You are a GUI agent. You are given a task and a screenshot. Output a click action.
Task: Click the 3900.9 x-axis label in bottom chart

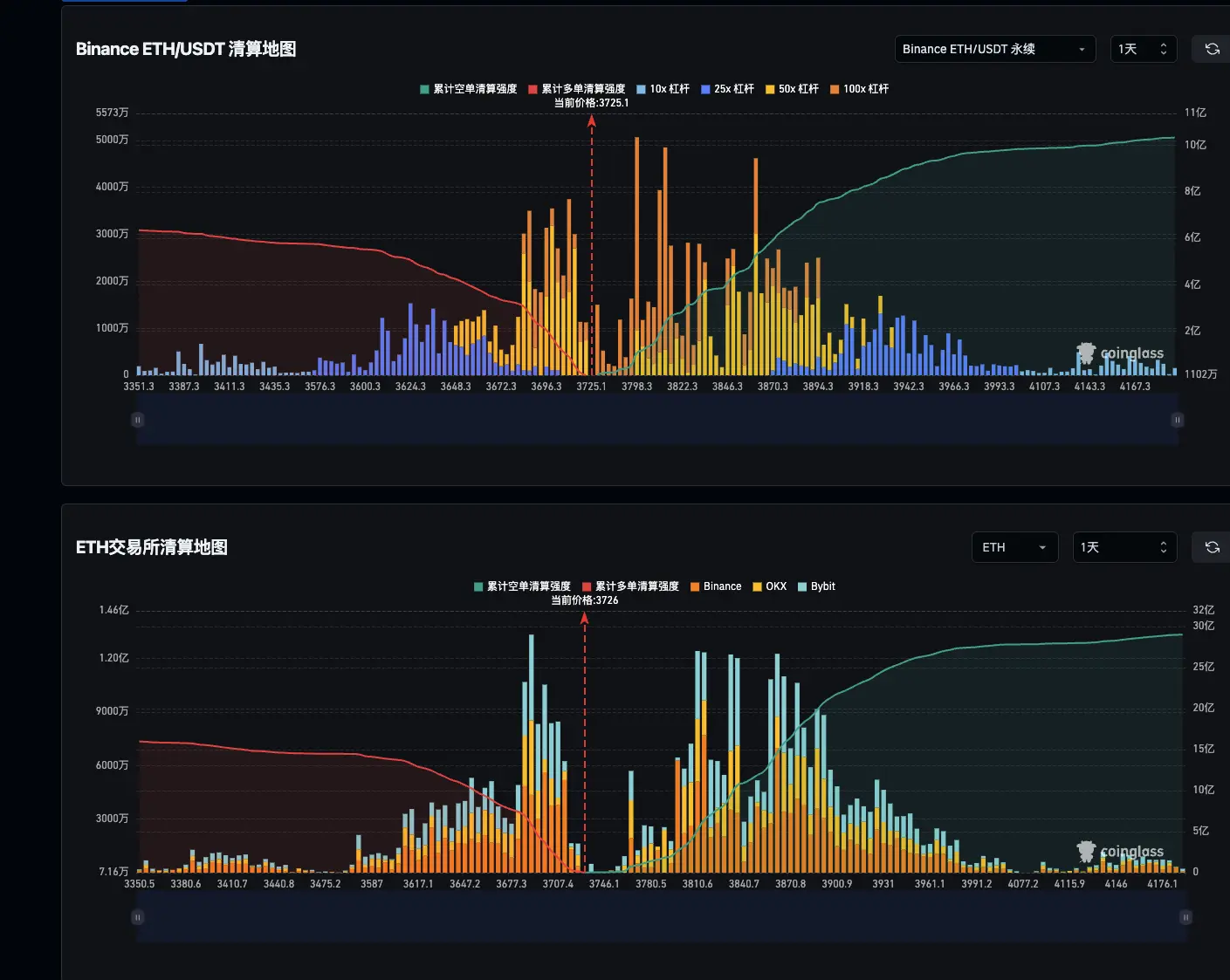point(836,884)
